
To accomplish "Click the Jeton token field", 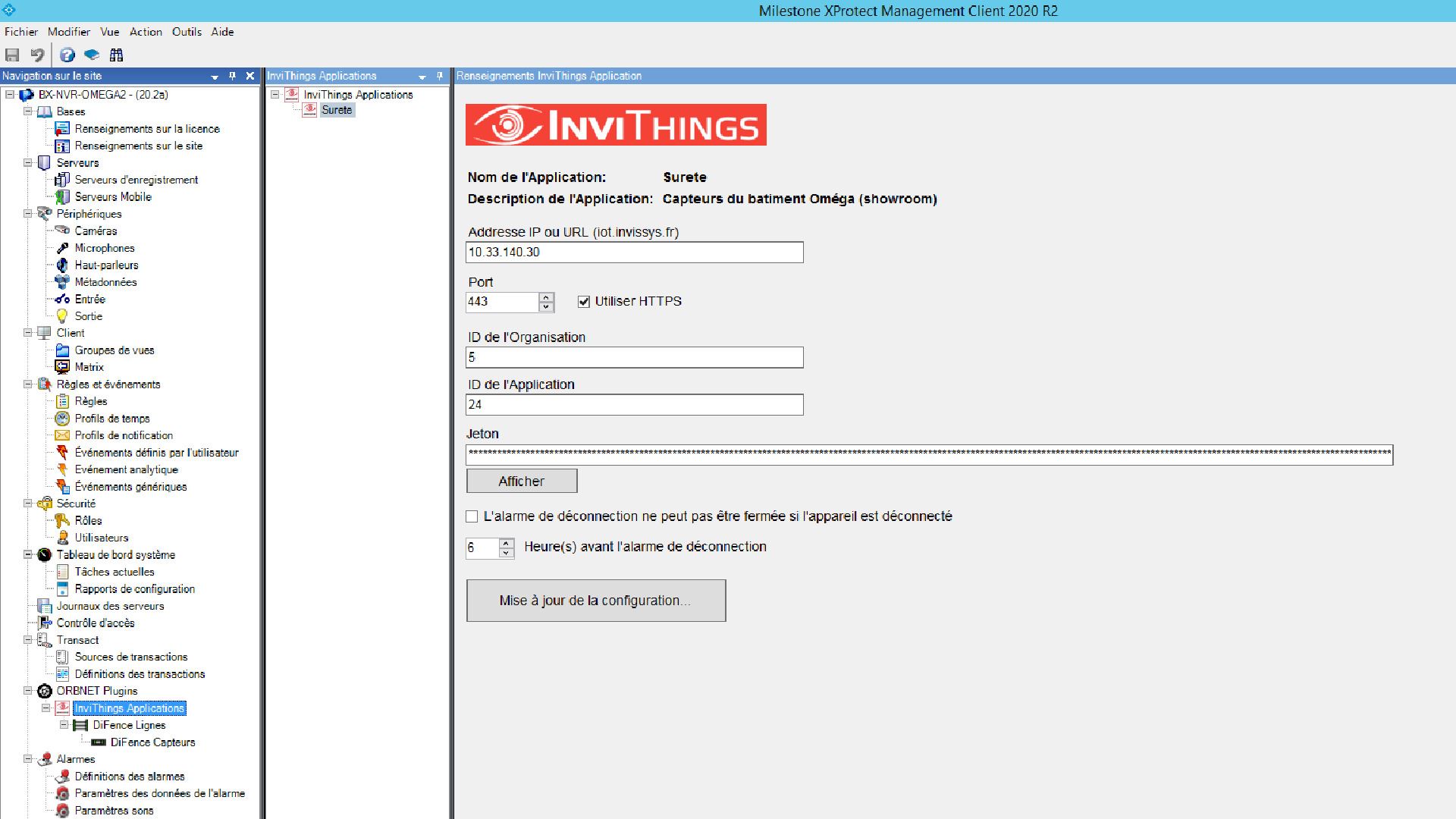I will 929,454.
